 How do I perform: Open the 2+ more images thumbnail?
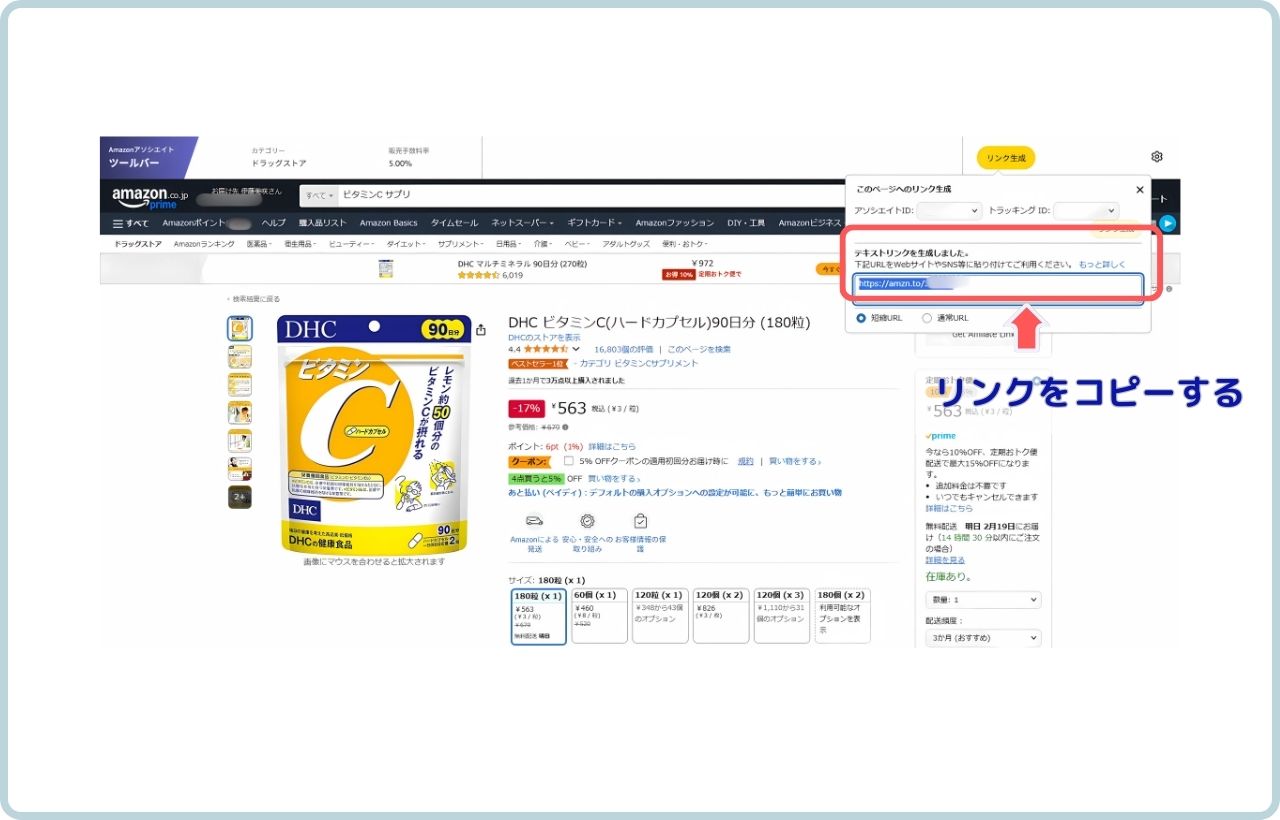(240, 497)
